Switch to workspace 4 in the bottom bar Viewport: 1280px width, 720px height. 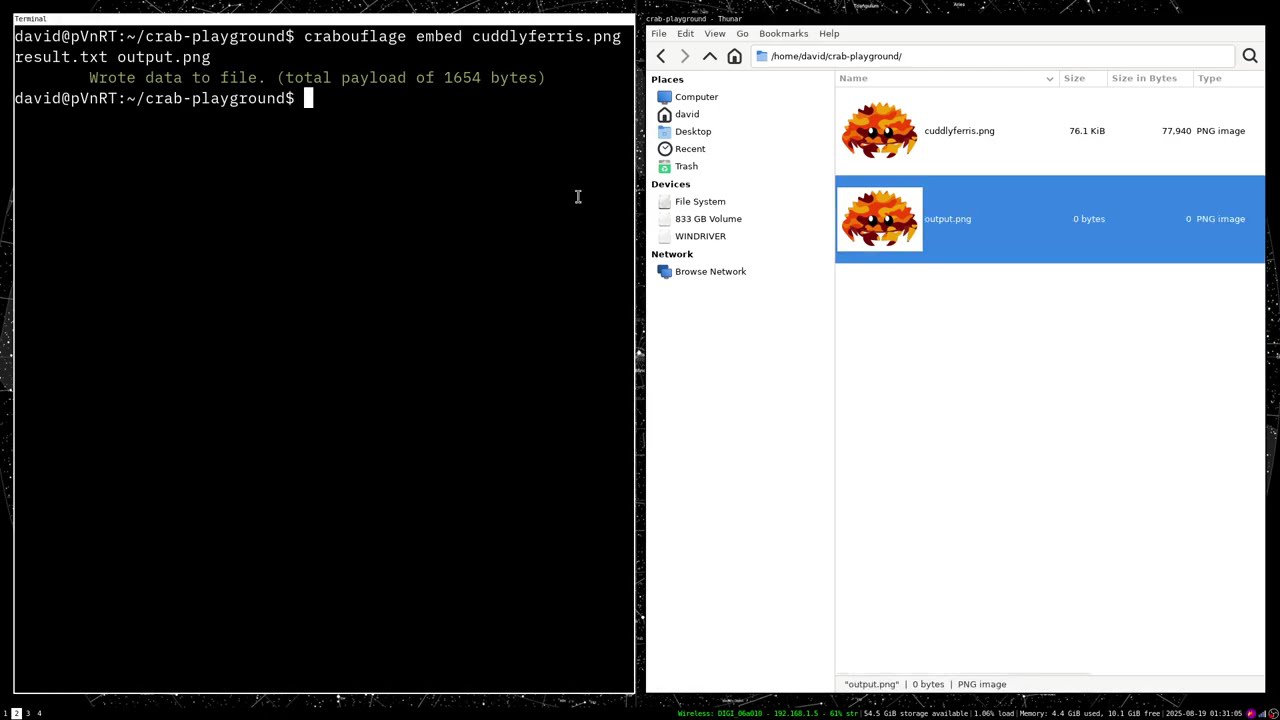(x=39, y=713)
